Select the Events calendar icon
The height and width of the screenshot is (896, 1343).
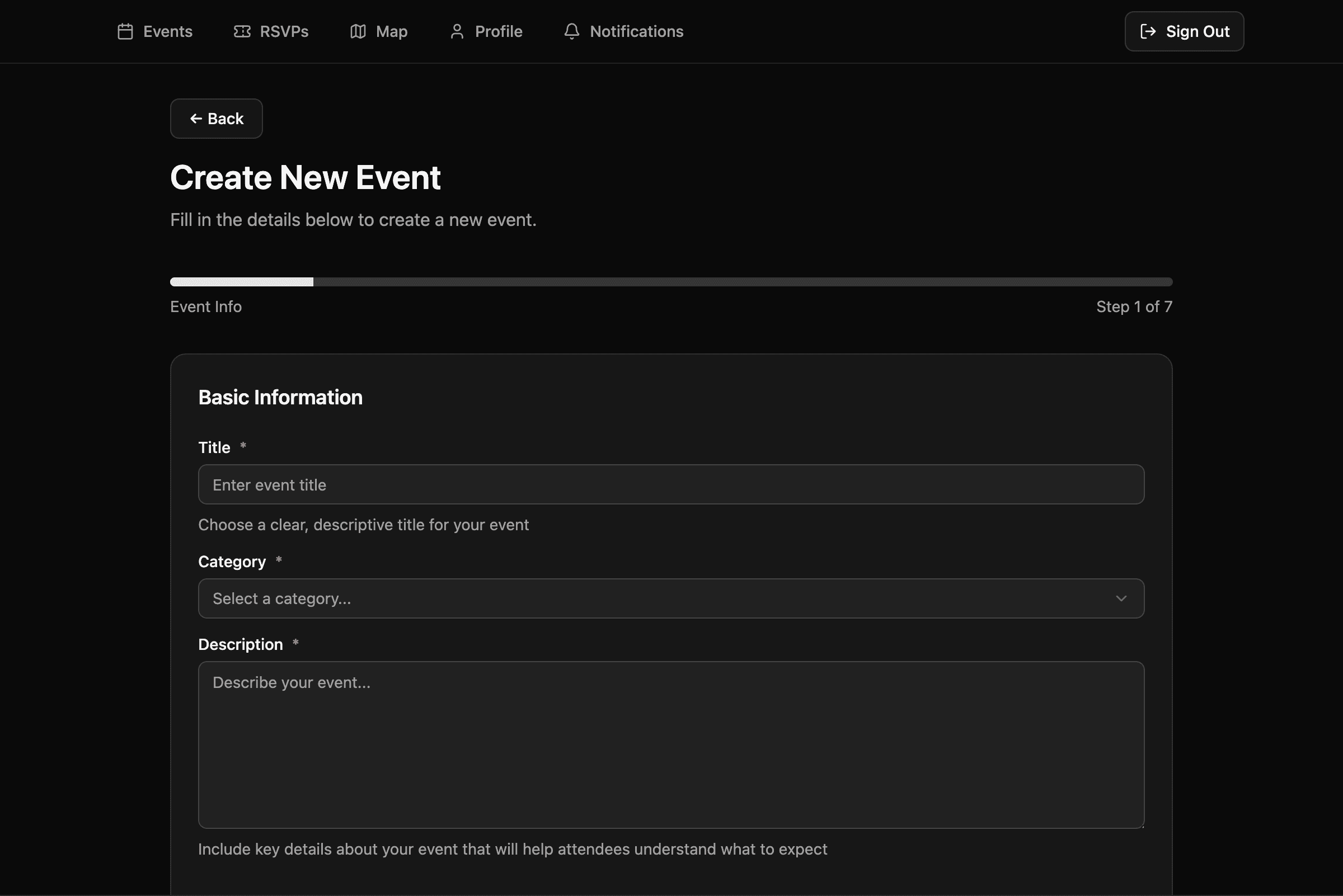pos(125,31)
